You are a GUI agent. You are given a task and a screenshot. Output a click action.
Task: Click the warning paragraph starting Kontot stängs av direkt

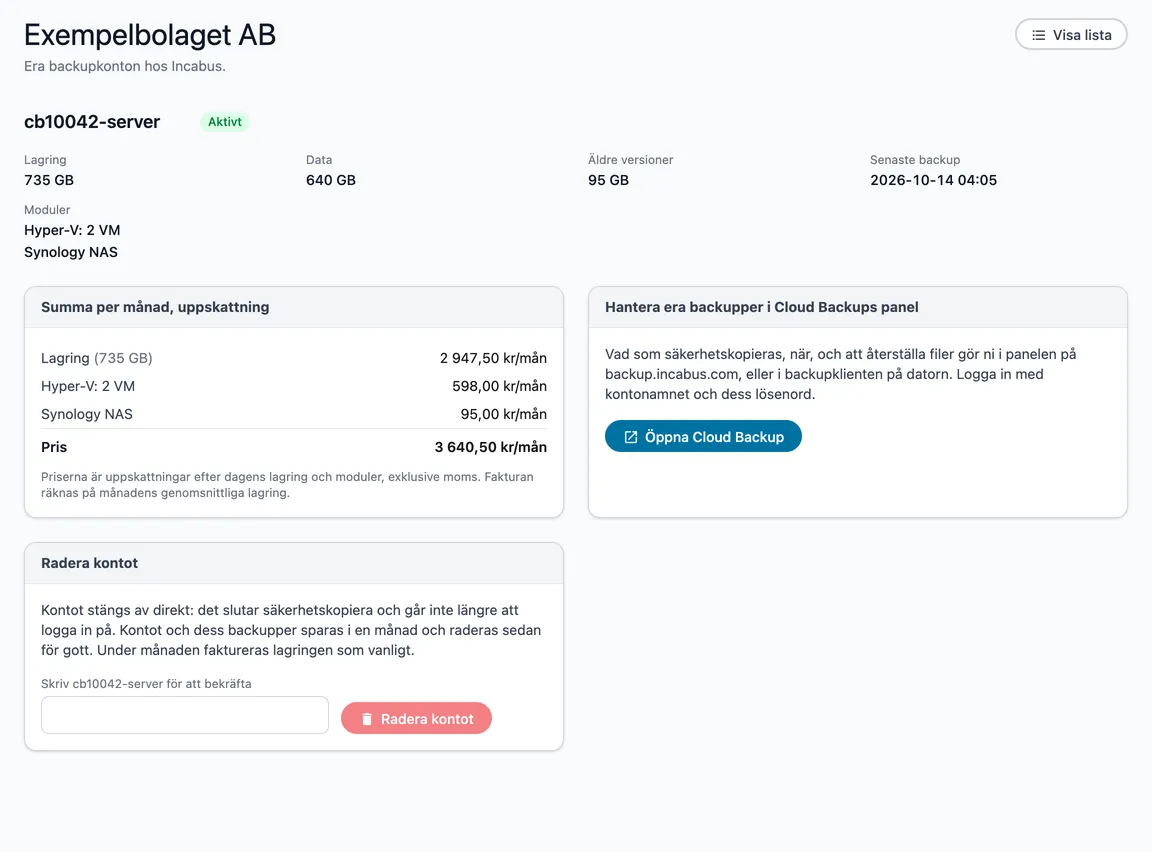coord(291,630)
